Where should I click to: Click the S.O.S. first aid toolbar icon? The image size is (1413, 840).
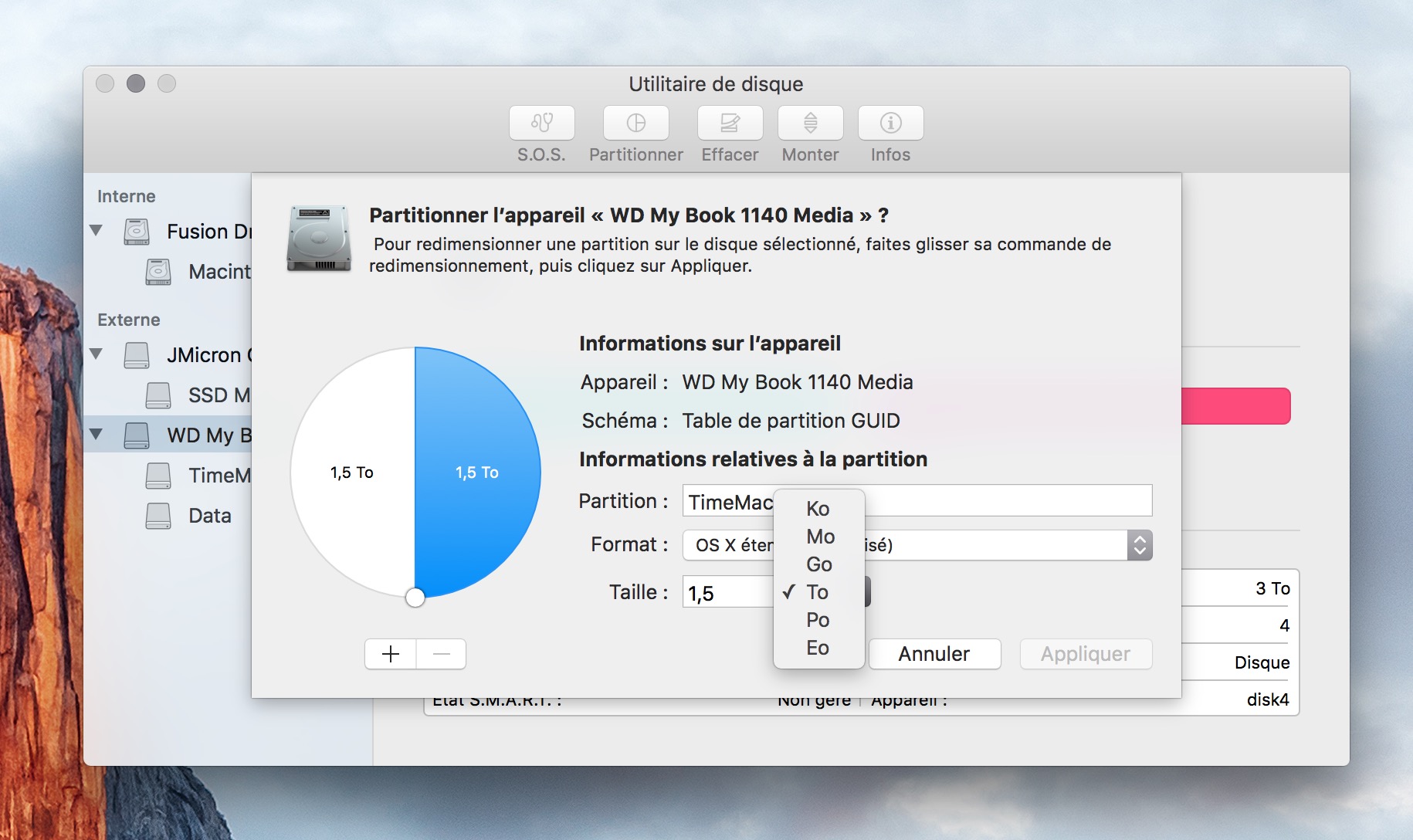(541, 123)
